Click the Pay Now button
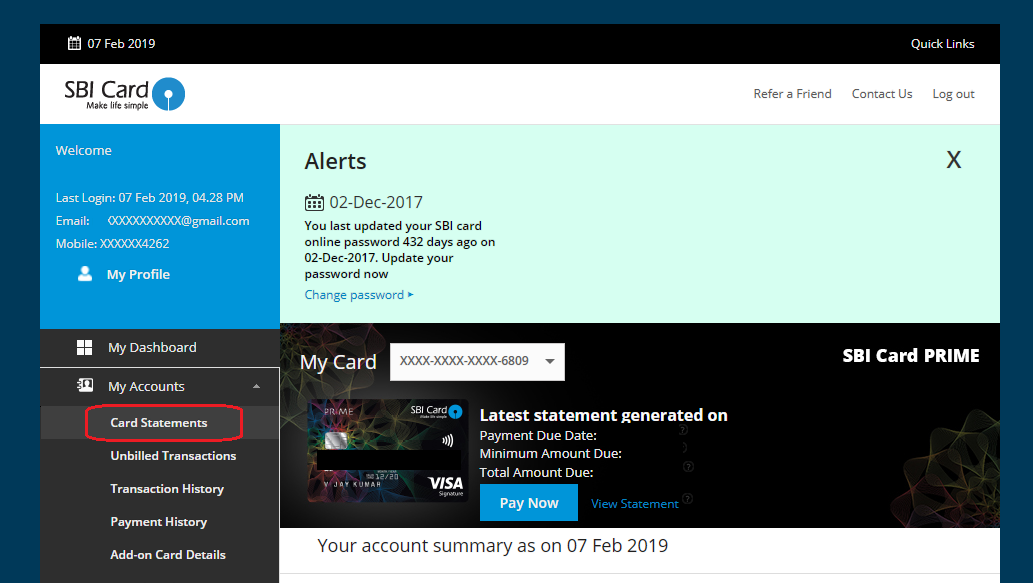The height and width of the screenshot is (583, 1033). [x=529, y=503]
